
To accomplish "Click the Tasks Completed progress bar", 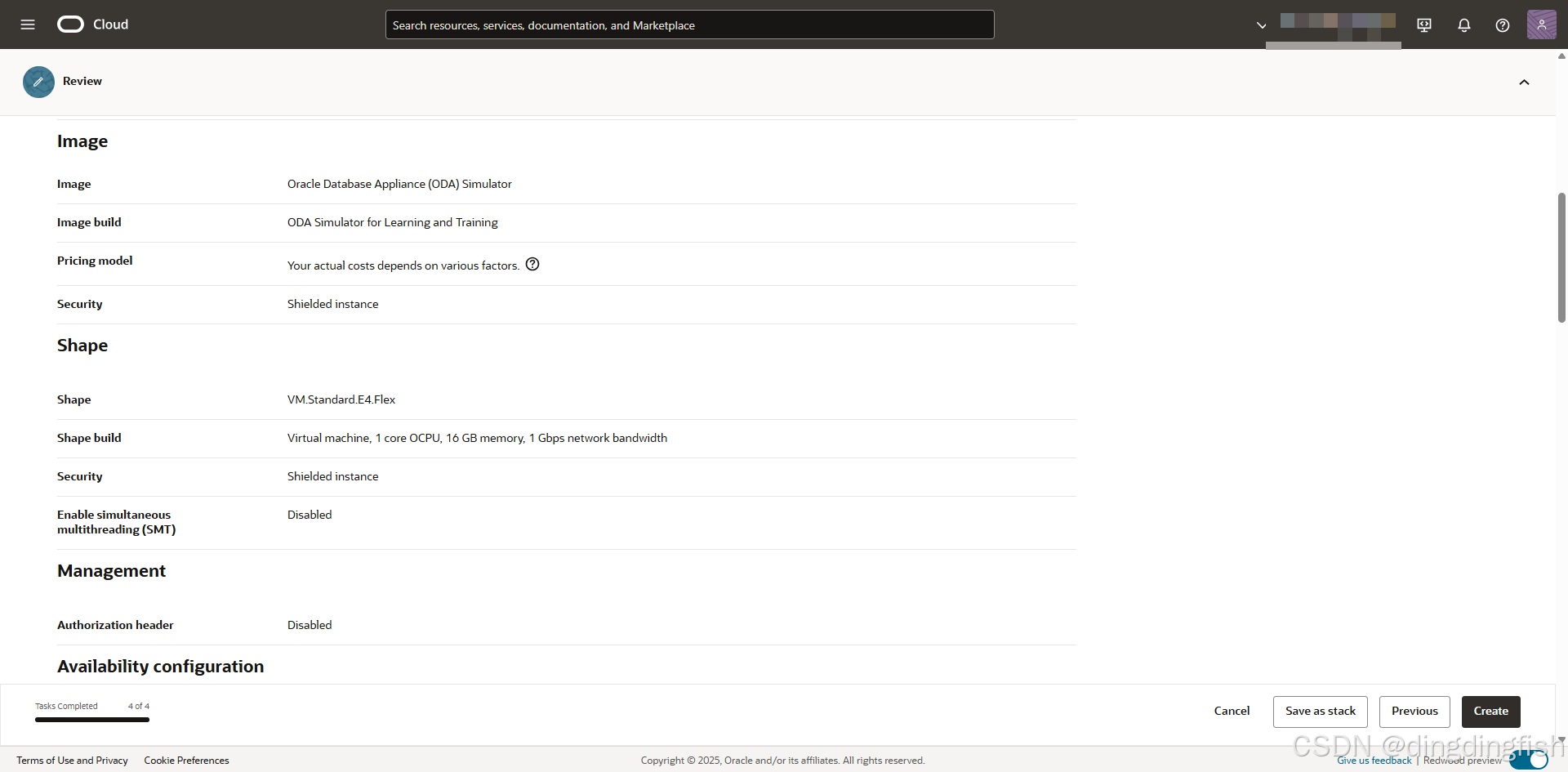I will click(92, 720).
